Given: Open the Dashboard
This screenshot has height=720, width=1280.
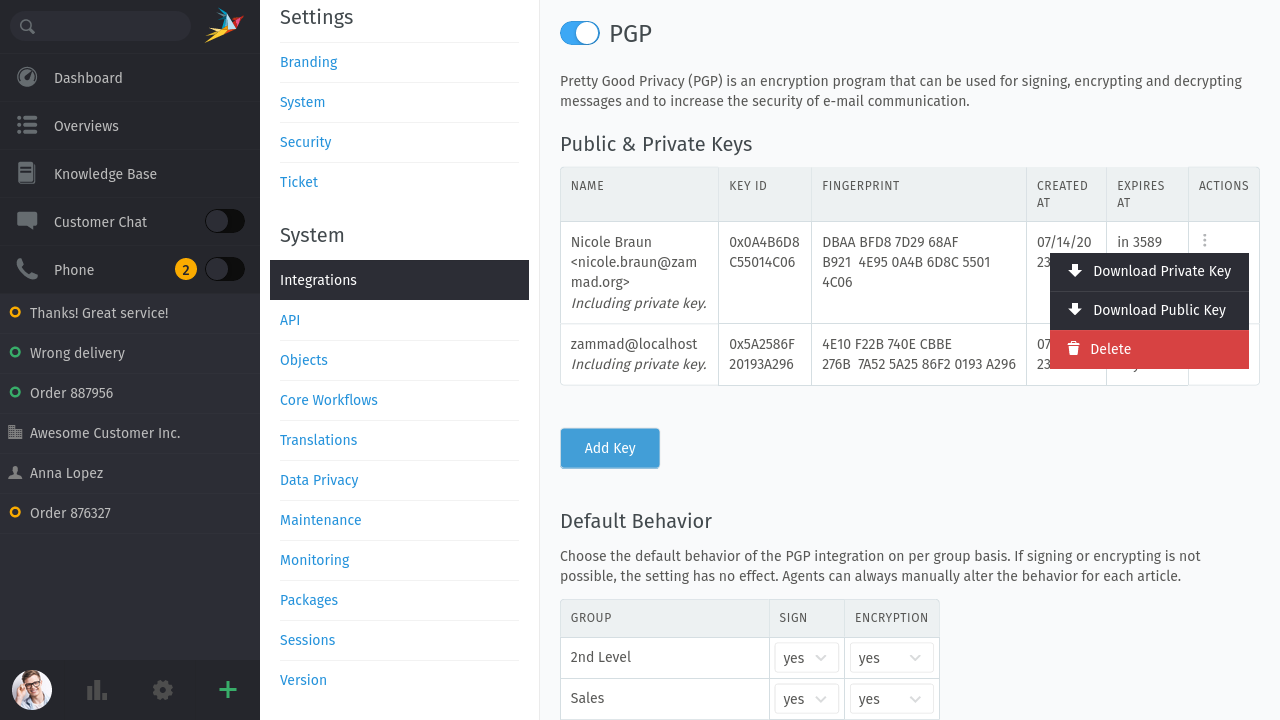Looking at the screenshot, I should point(88,77).
